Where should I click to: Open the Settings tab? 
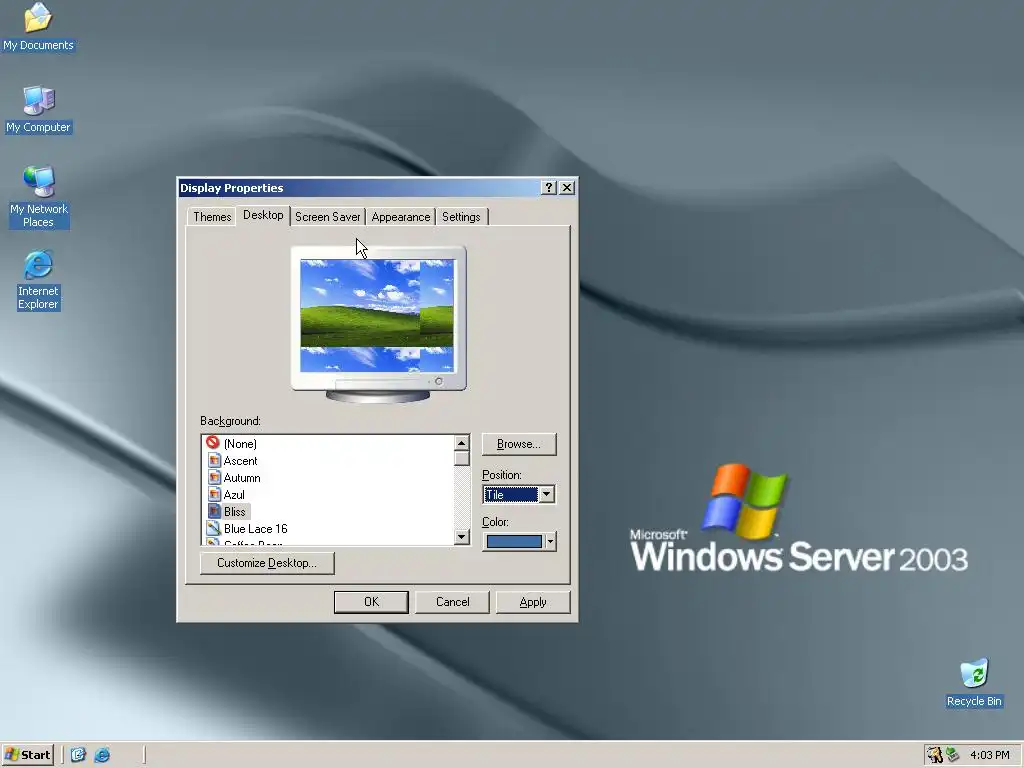[x=461, y=217]
